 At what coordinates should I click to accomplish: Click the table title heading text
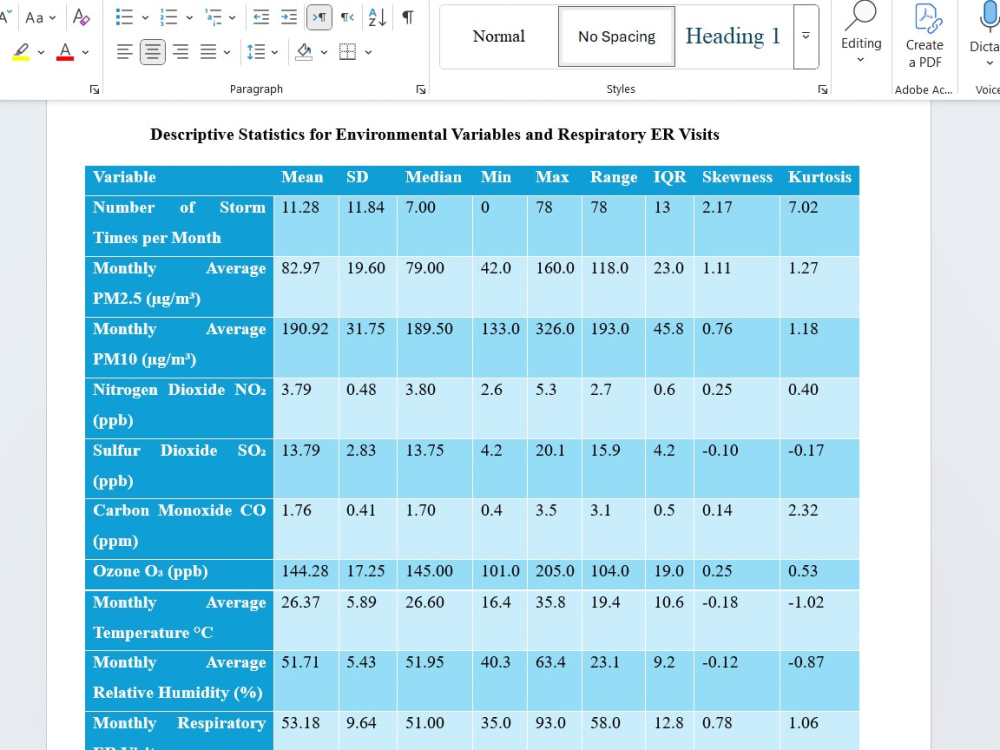point(434,135)
